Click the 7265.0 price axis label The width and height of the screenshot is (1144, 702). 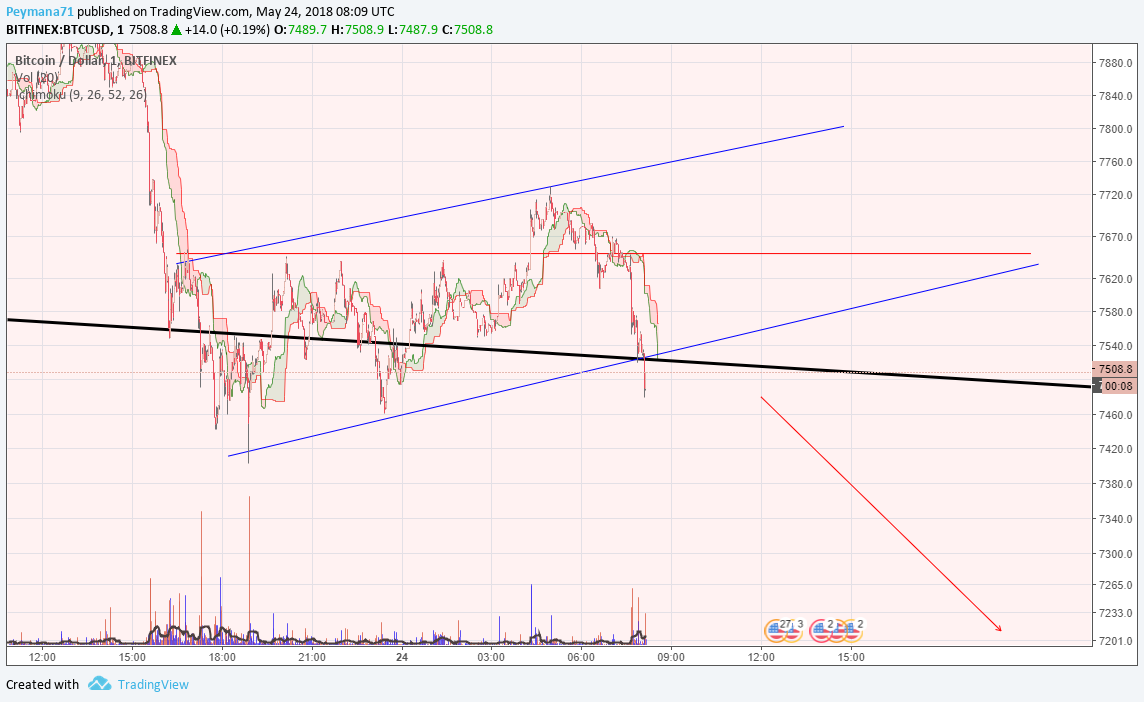click(1116, 585)
